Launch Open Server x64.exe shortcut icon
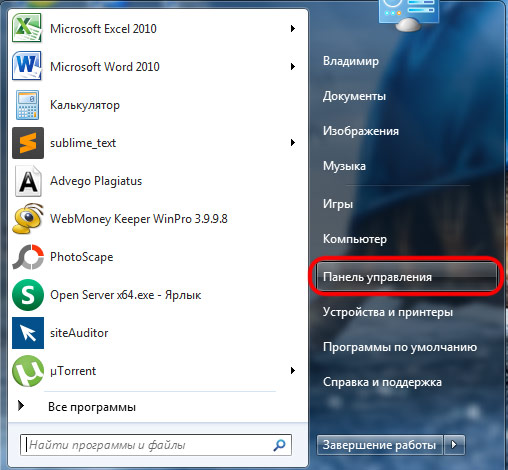The image size is (508, 470). pyautogui.click(x=28, y=295)
